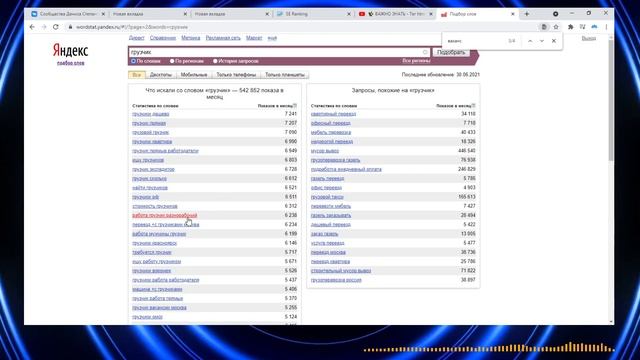Image resolution: width=640 pixels, height=360 pixels.
Task: Open the Все регионы region selector
Action: pos(416,61)
